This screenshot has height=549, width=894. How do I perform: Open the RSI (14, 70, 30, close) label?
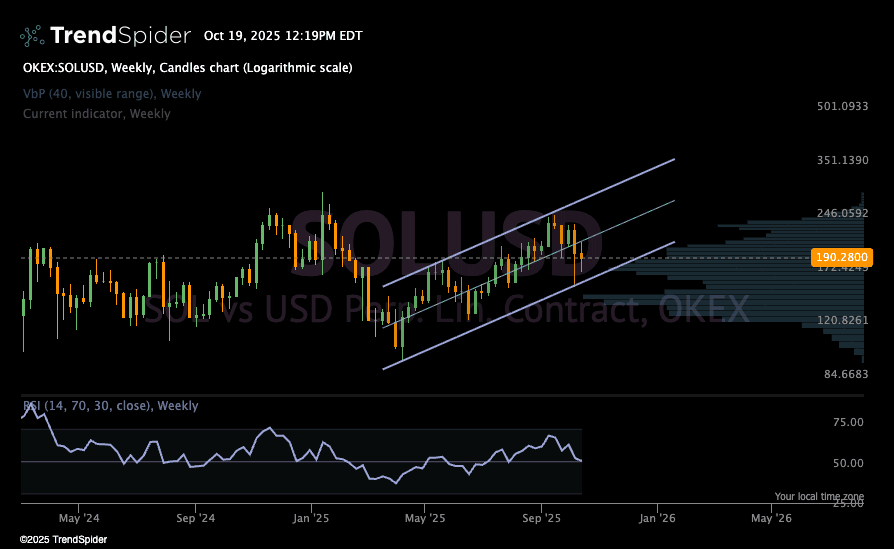click(x=110, y=406)
